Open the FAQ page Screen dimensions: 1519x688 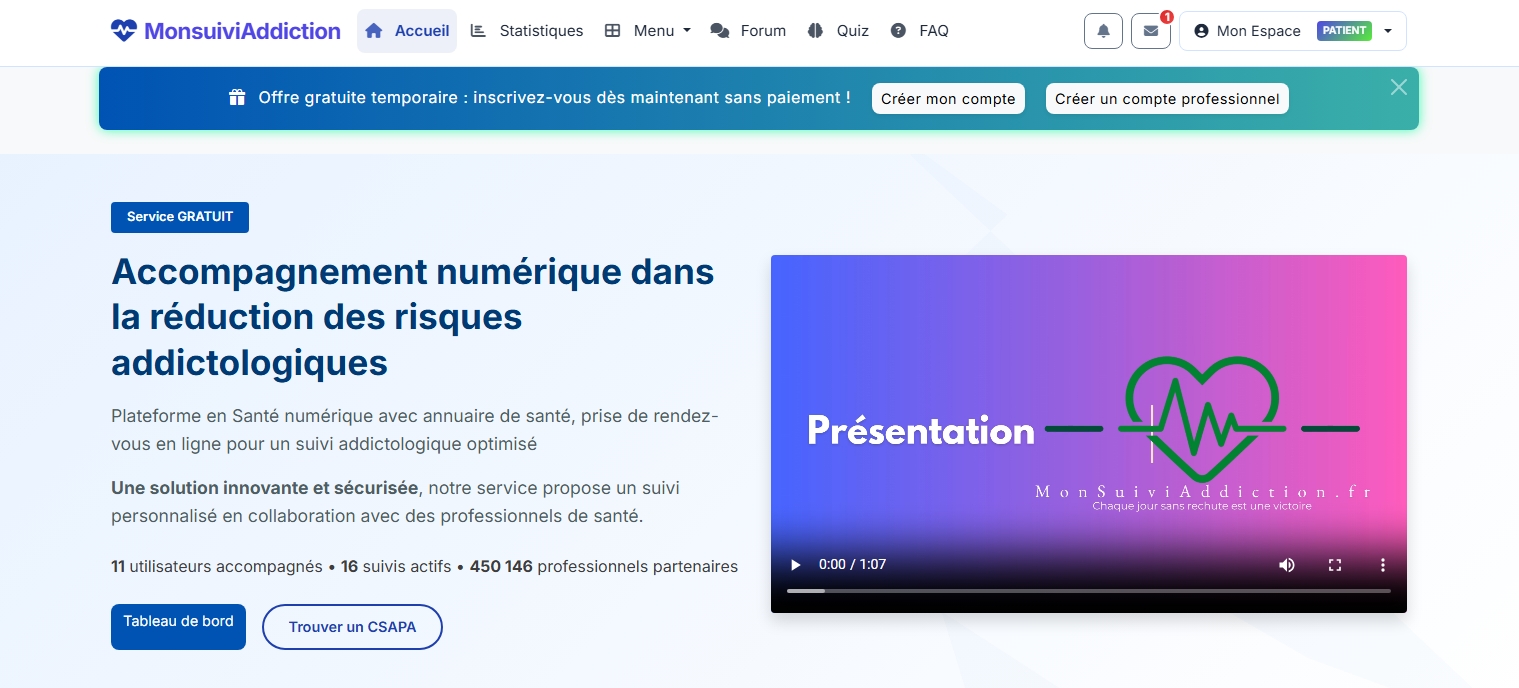[x=919, y=31]
